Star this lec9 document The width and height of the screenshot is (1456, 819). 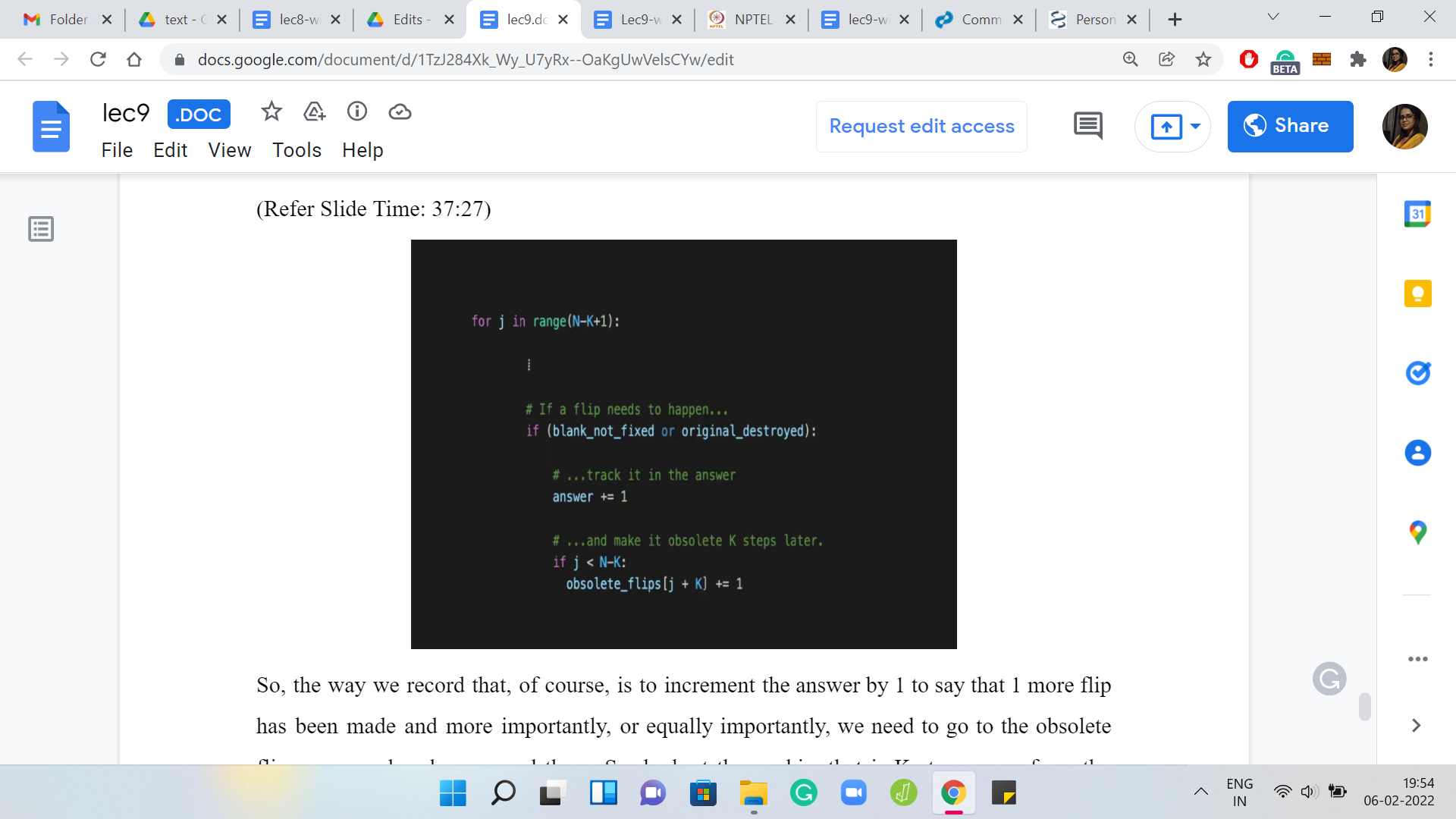[x=271, y=112]
